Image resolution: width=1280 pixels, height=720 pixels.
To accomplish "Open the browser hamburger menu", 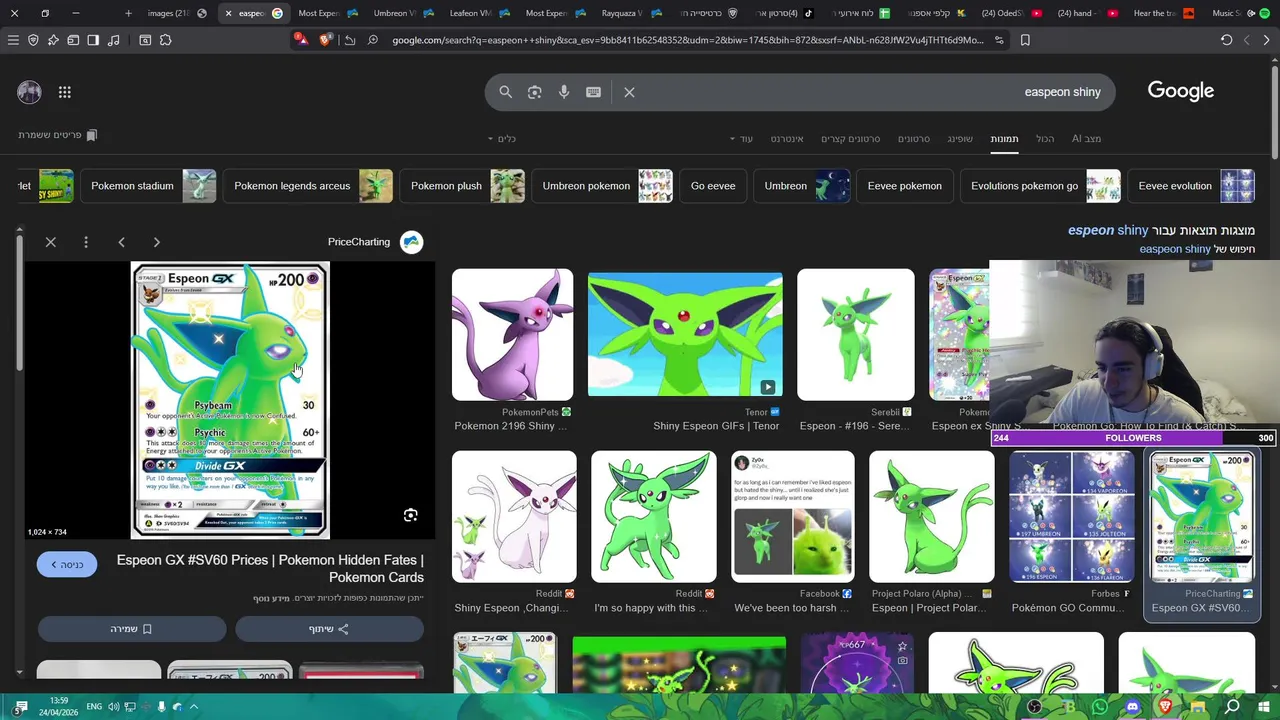I will click(x=13, y=40).
